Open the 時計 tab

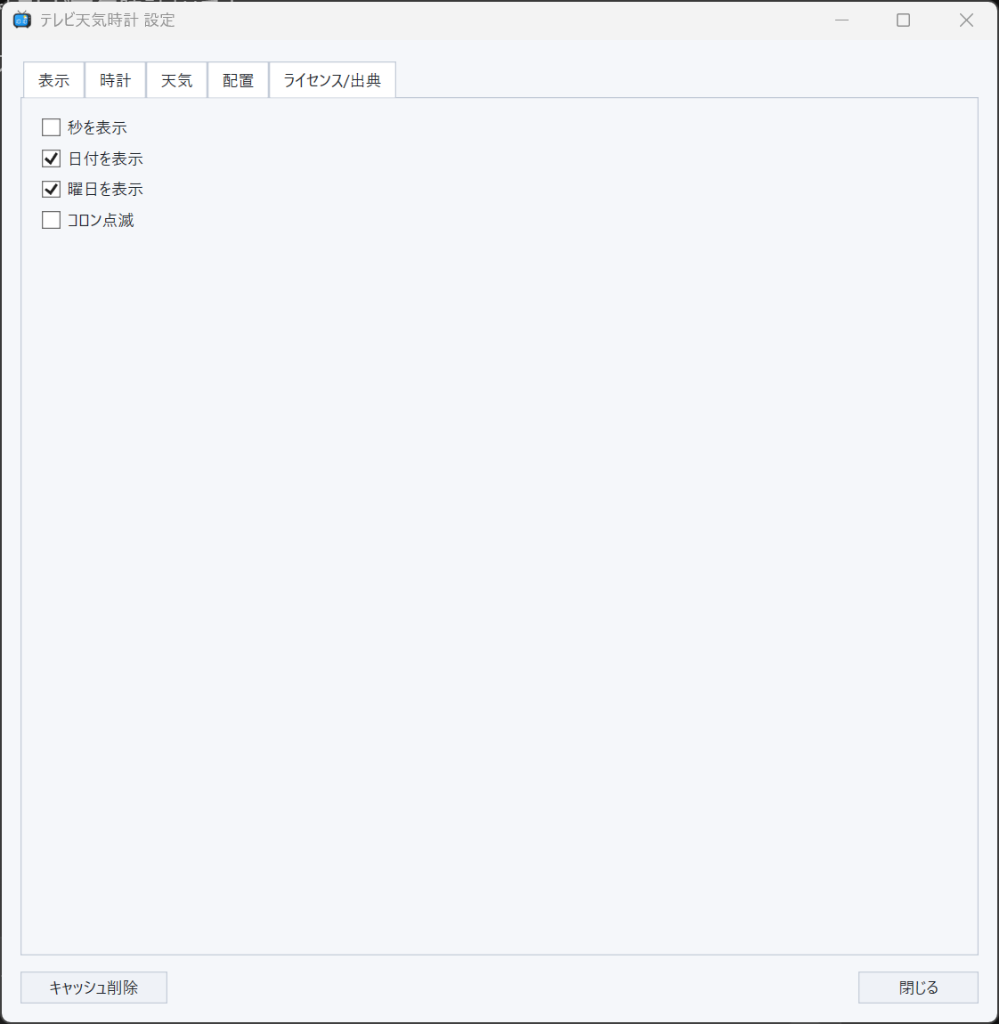(116, 80)
